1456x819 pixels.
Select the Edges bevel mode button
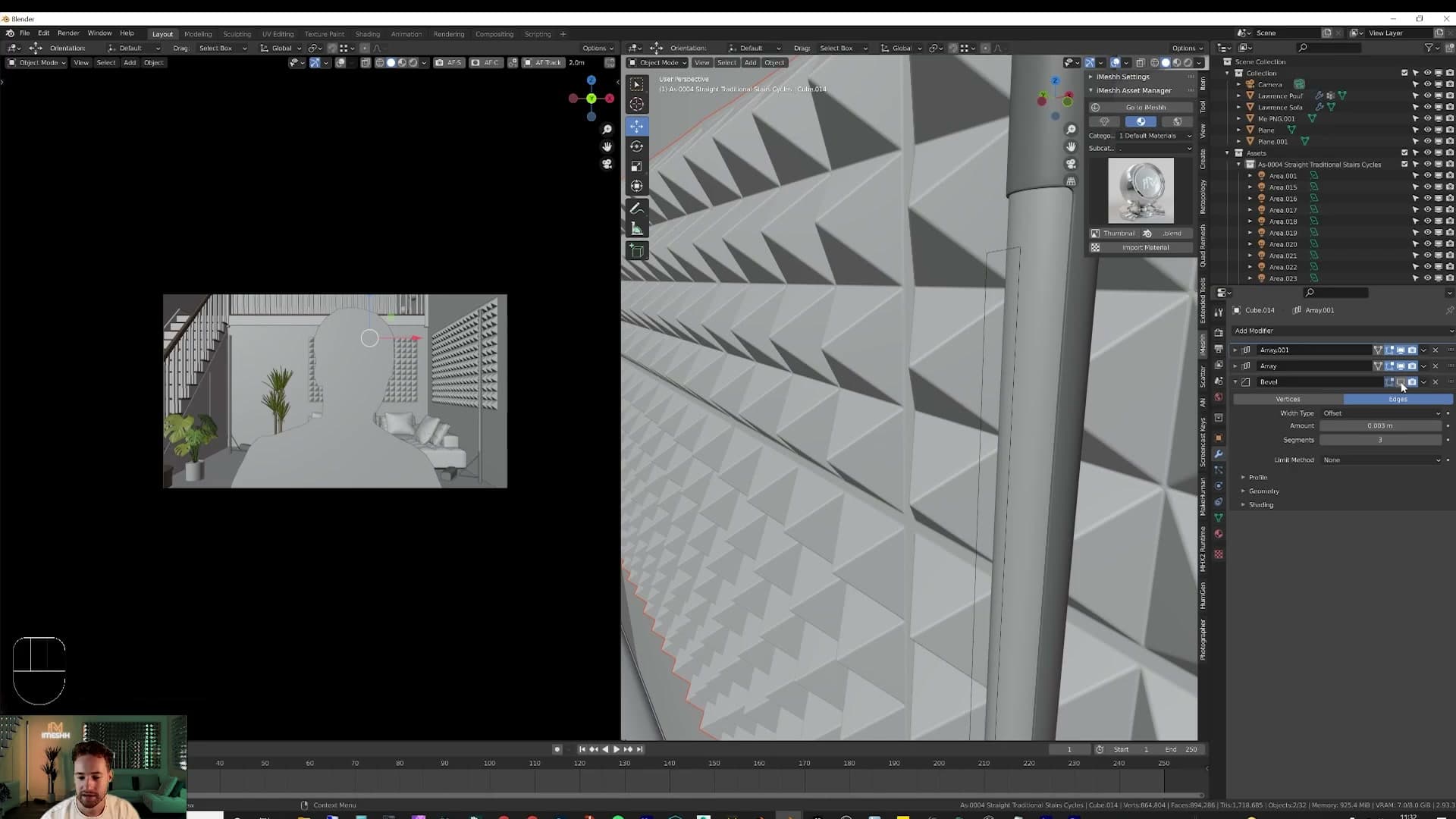click(x=1398, y=399)
